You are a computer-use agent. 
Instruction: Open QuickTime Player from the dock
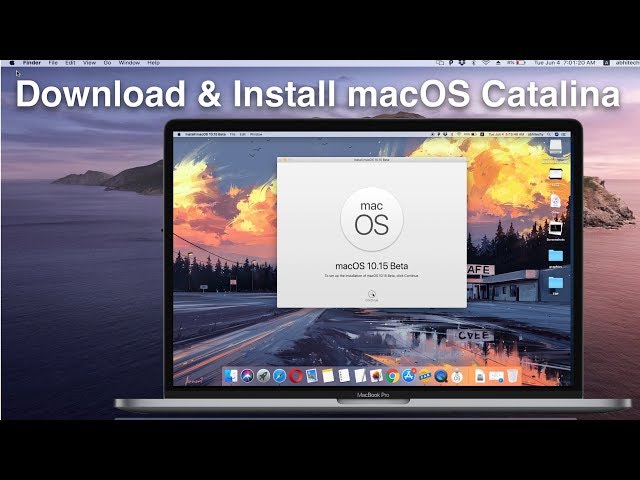click(x=441, y=376)
